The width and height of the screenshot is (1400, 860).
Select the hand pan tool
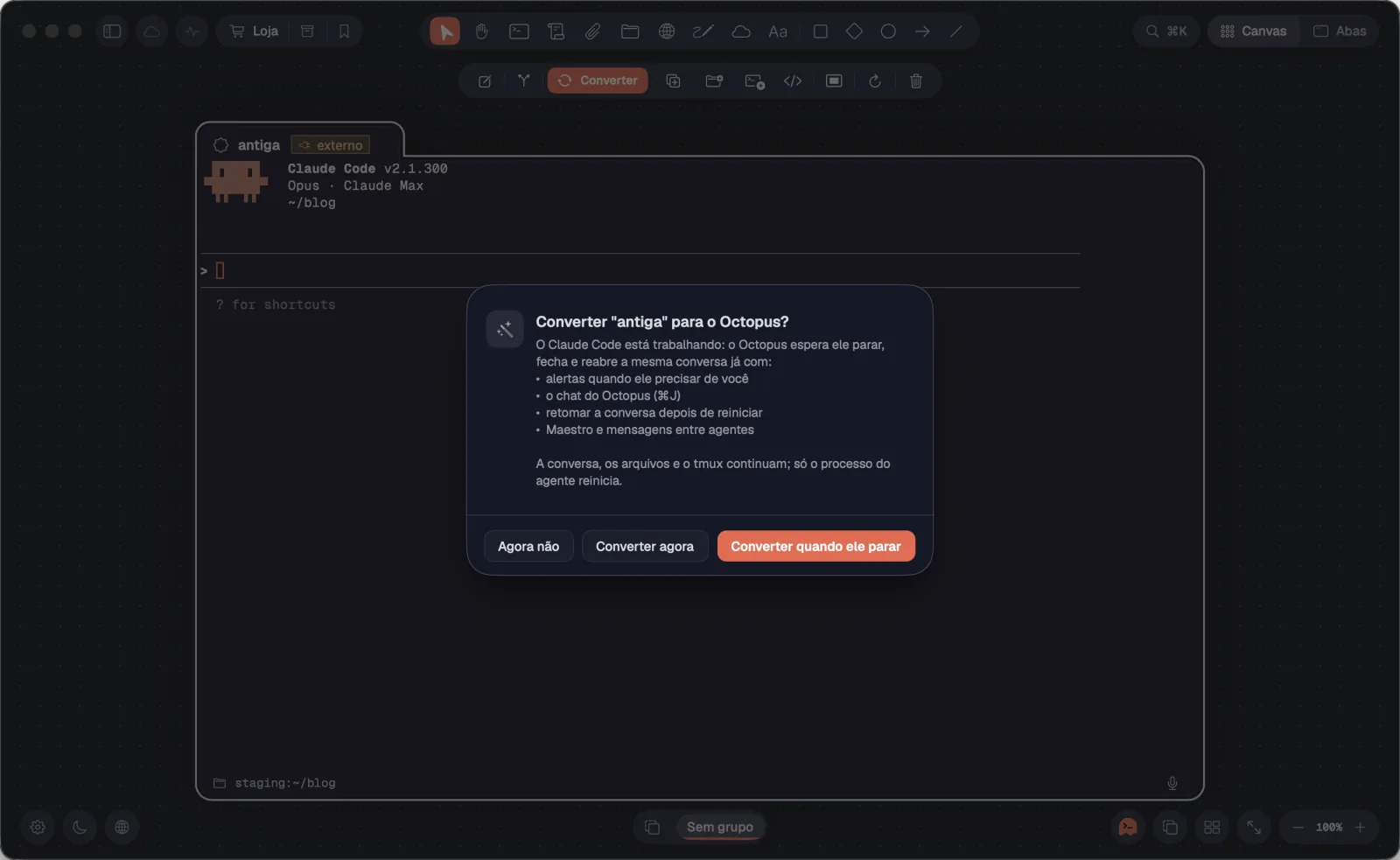click(x=482, y=31)
